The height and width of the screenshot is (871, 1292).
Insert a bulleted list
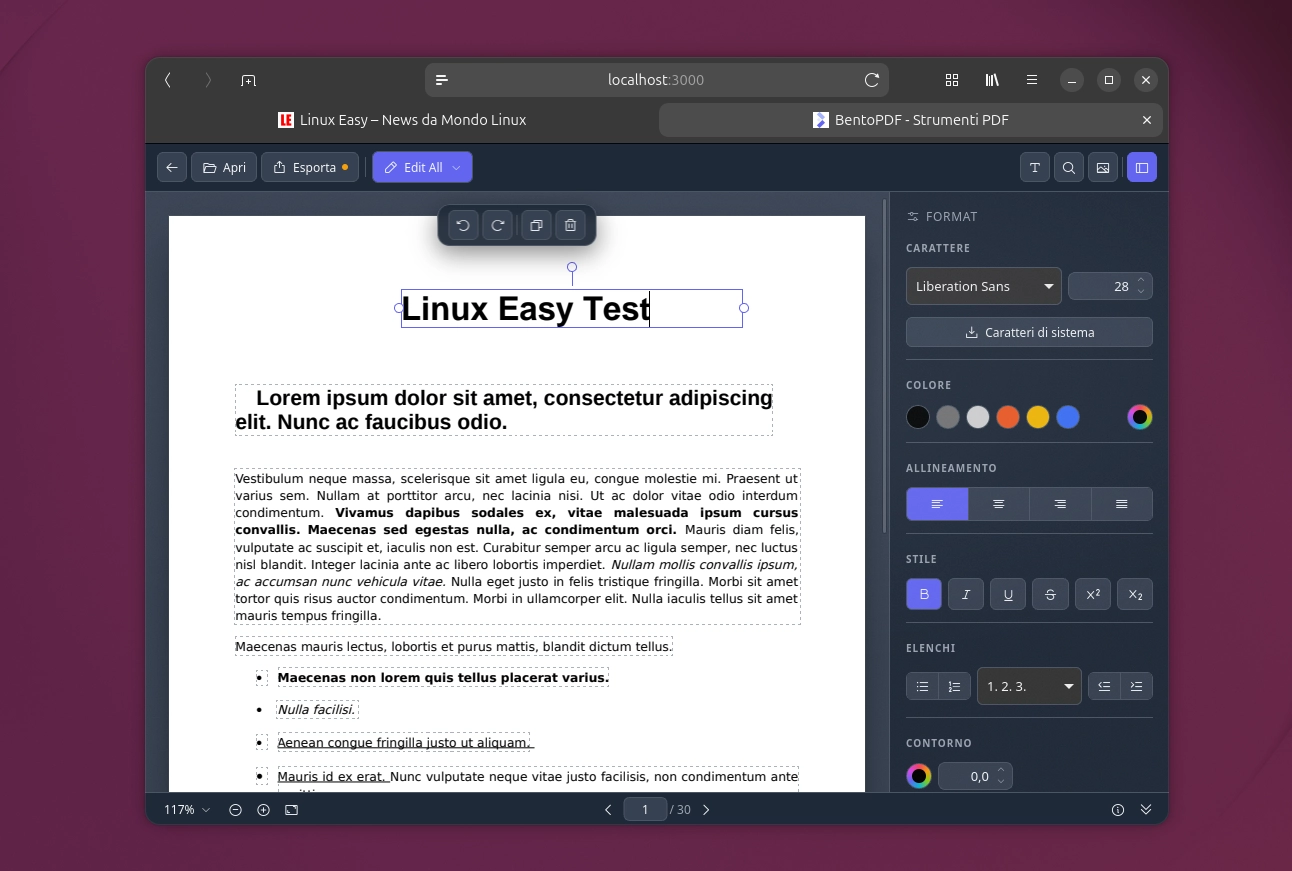pos(923,686)
